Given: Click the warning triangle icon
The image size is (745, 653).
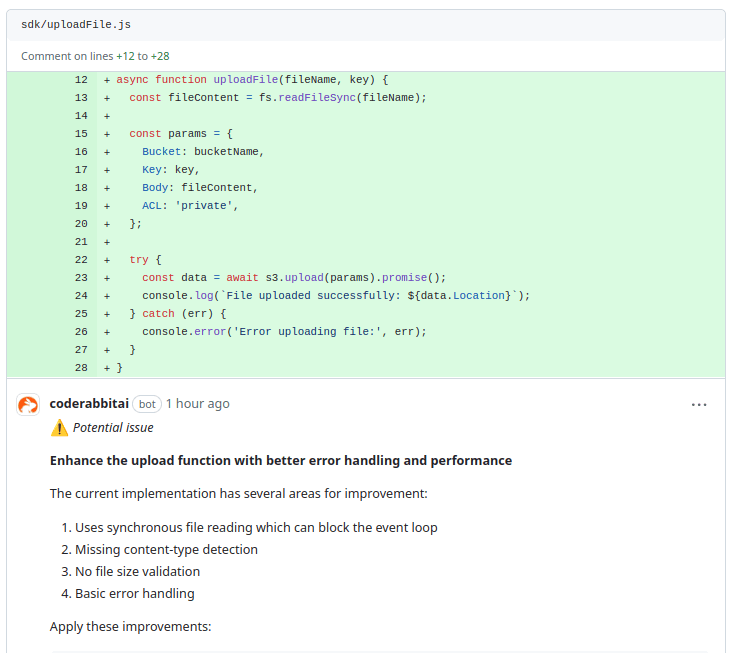Looking at the screenshot, I should (59, 428).
